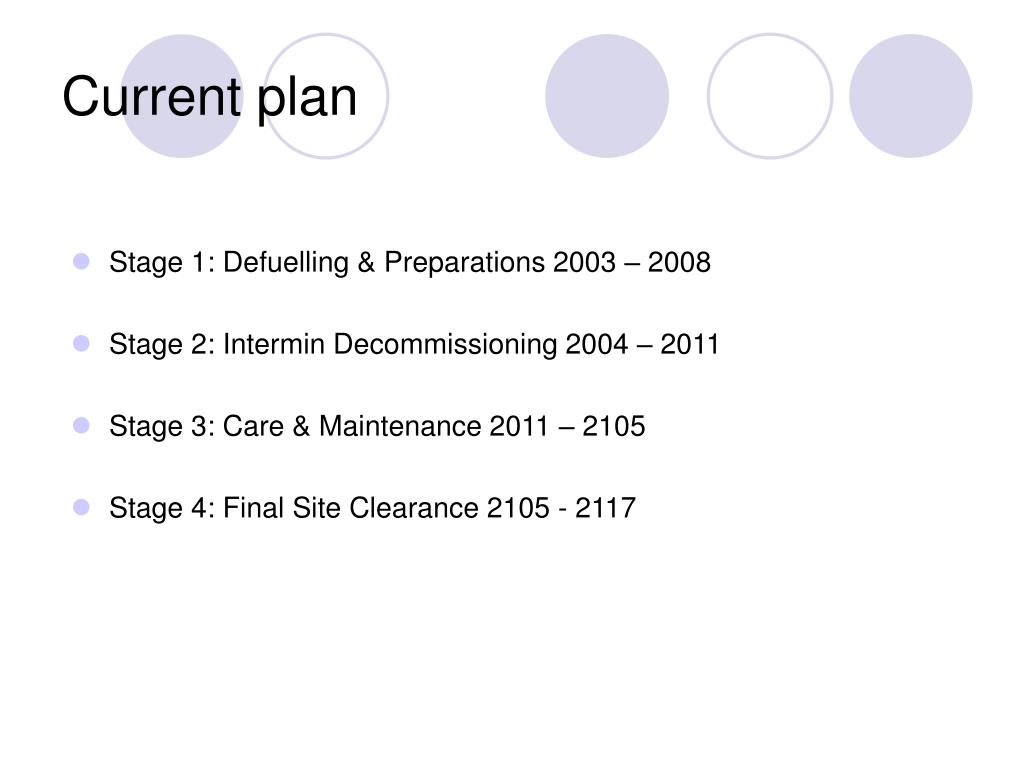Screen dimensions: 1024x768
Task: Select the lavender bullet beside Stage 3
Action: pos(82,426)
